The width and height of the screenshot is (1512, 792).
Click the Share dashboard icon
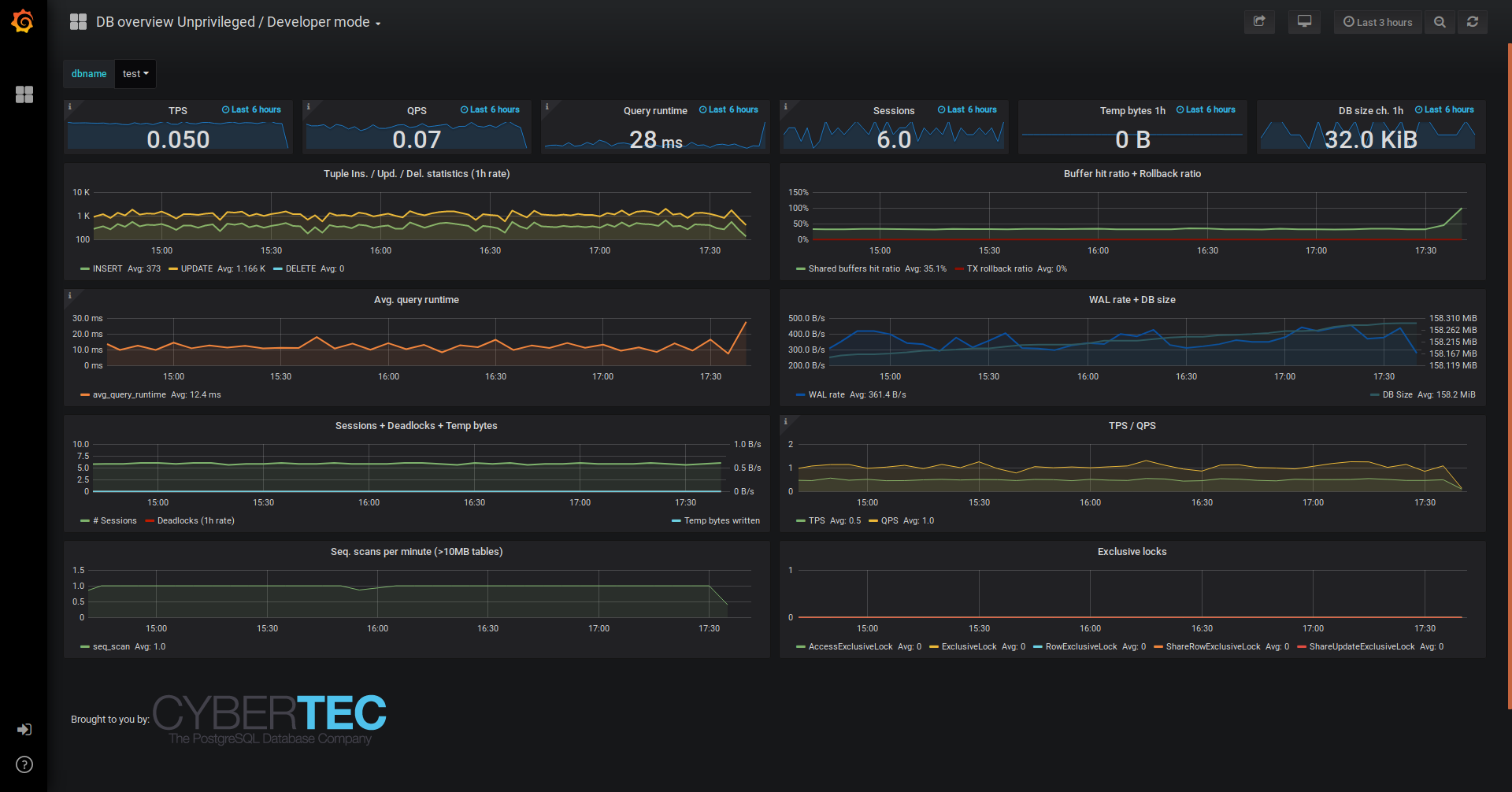(1259, 22)
